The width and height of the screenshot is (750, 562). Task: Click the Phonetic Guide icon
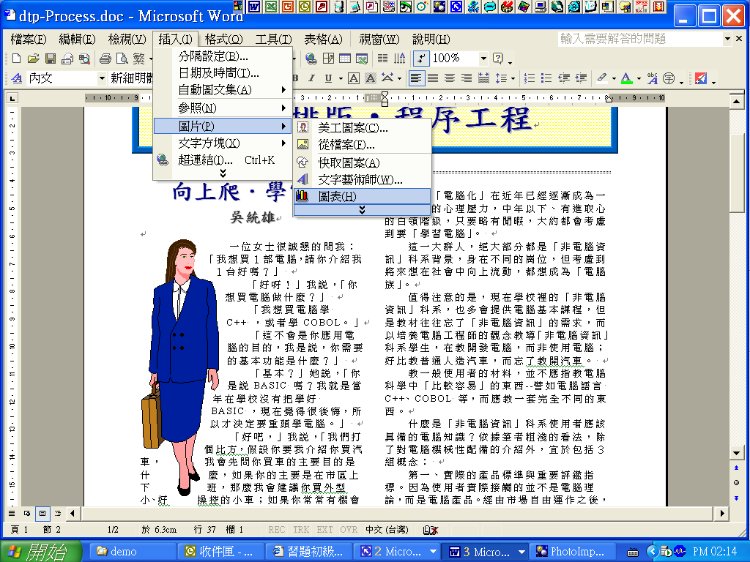[x=652, y=78]
